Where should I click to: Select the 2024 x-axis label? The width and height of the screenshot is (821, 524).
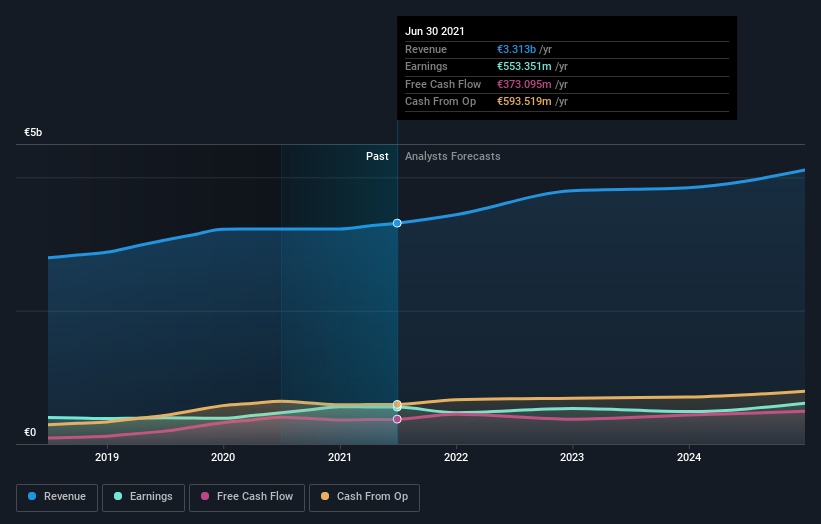pos(689,457)
